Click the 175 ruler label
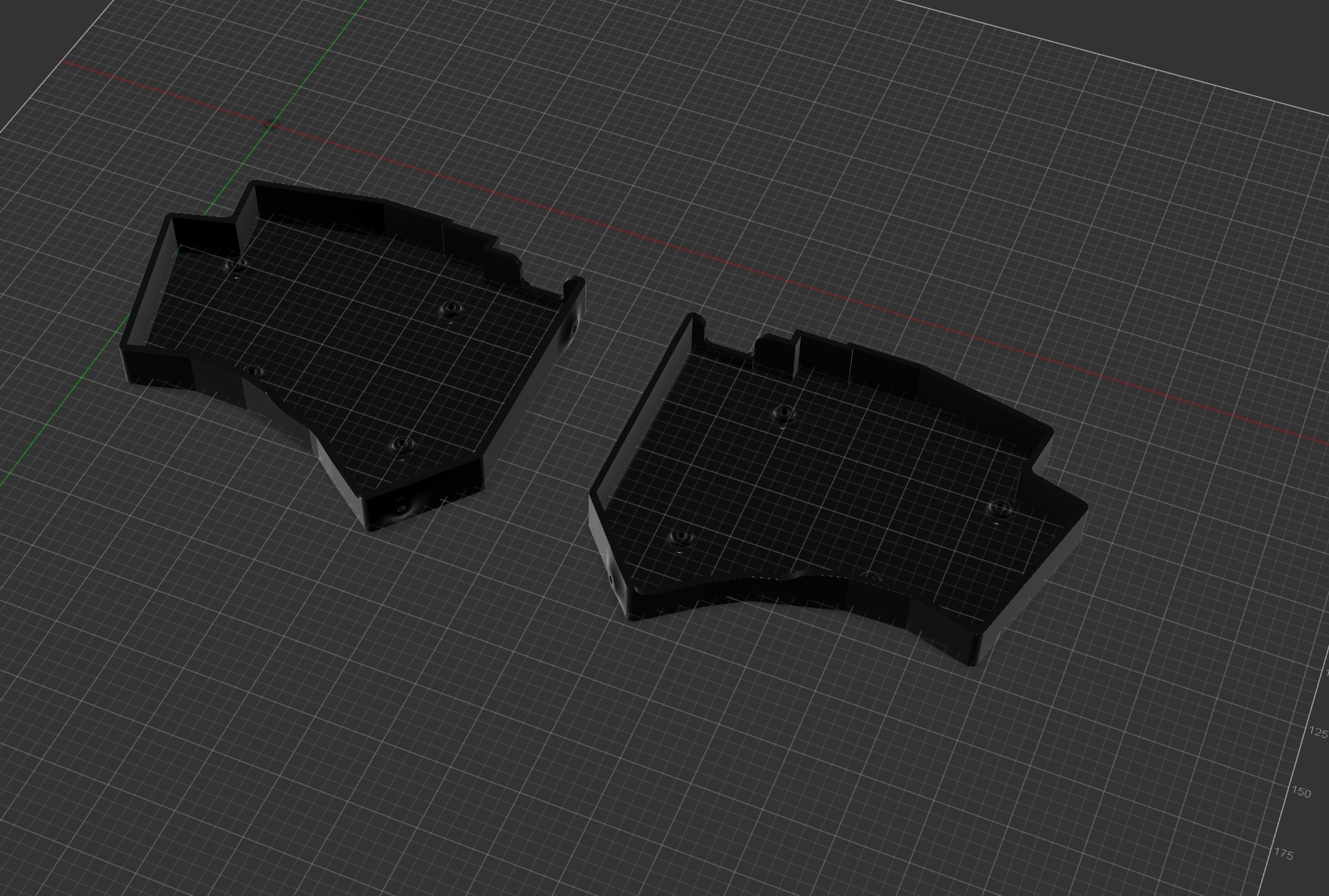 pos(1284,853)
